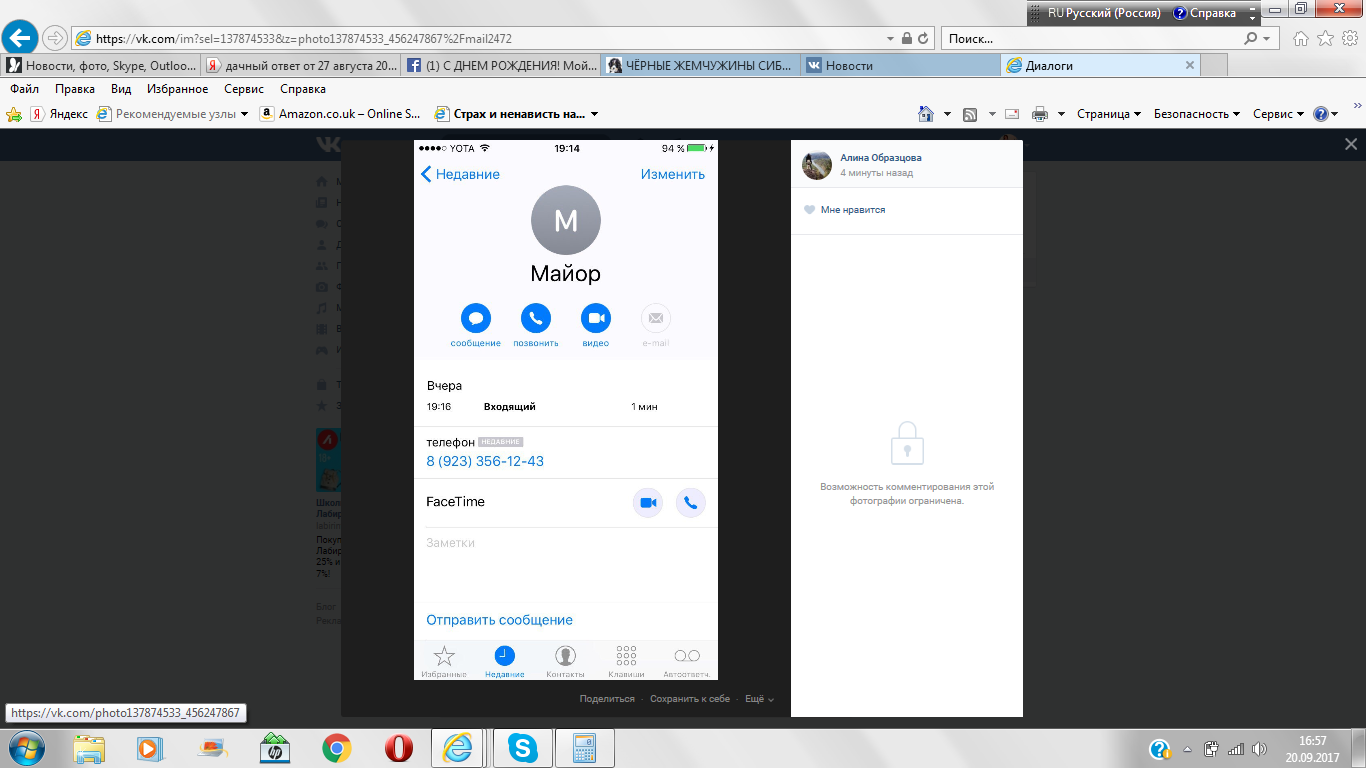Screen dimensions: 1366x768
Task: Click the 'Поделиться' link below the photo
Action: (607, 699)
